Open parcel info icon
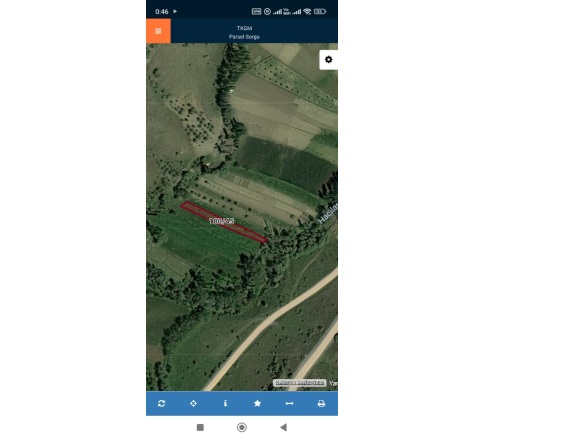This screenshot has width=585, height=439. [x=225, y=403]
